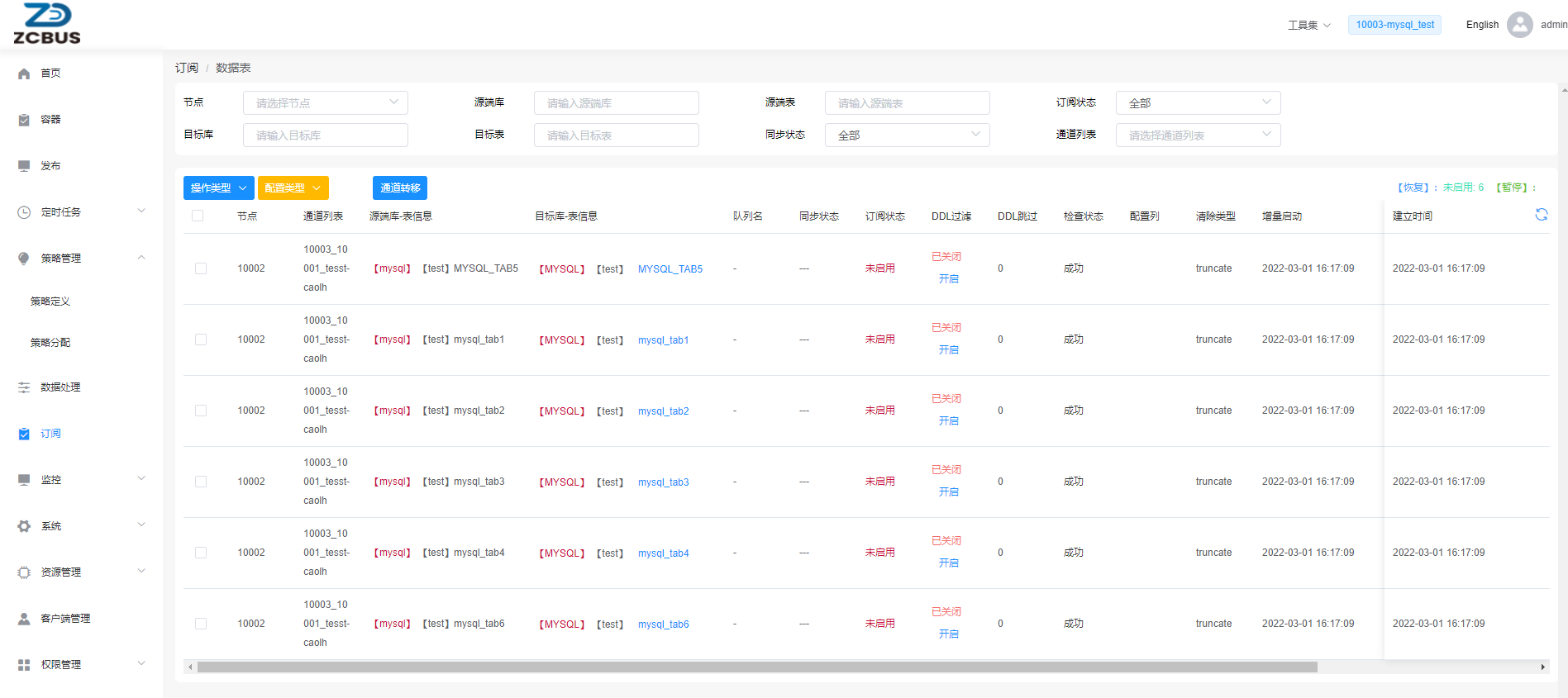Open the strategy definition (策略定义) menu item
The height and width of the screenshot is (698, 1568).
(50, 302)
